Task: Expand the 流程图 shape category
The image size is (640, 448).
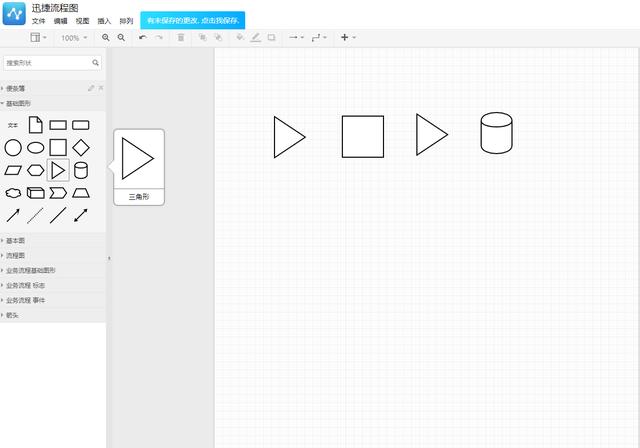Action: click(17, 255)
